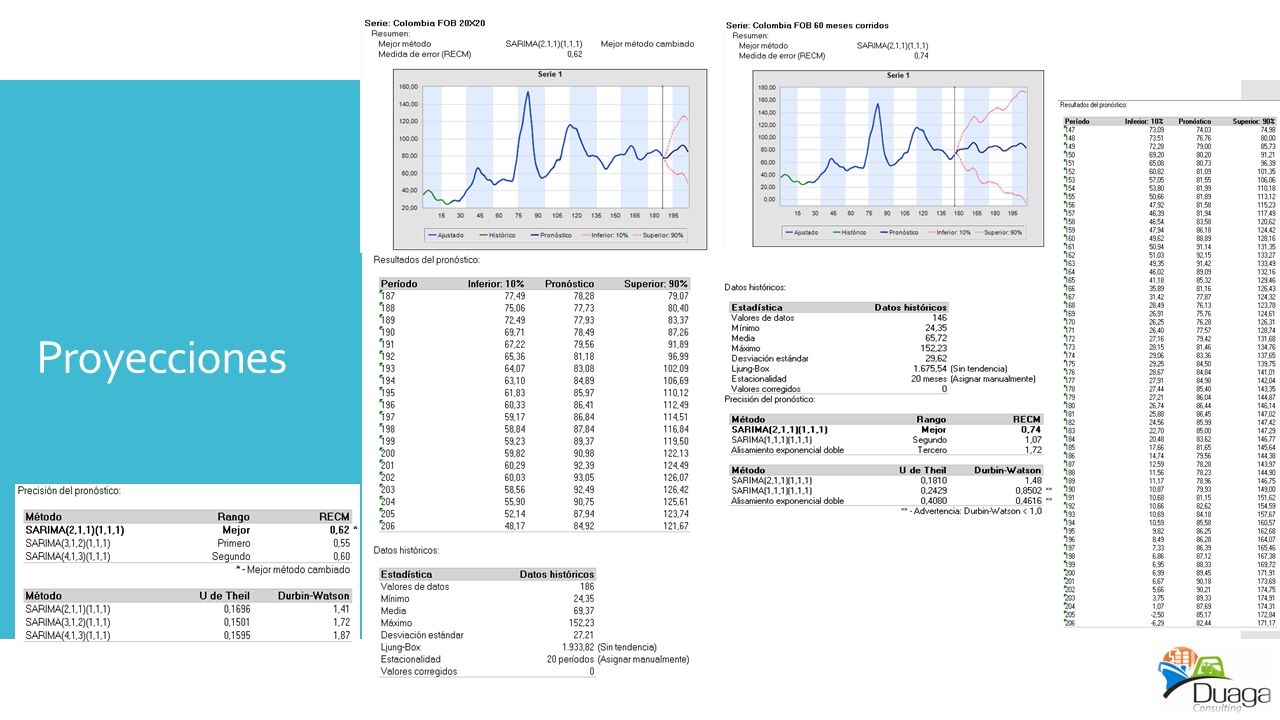Select value 77,49 in center table period 187

[513, 296]
